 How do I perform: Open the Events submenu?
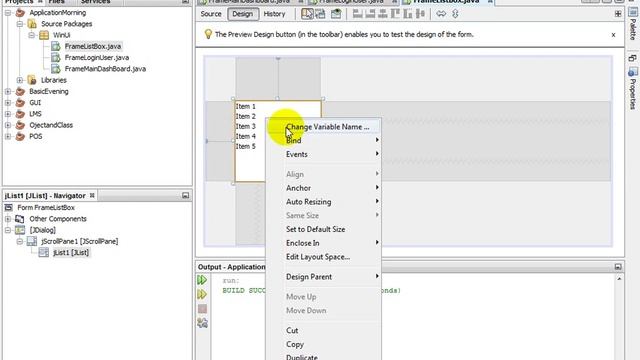[x=323, y=154]
